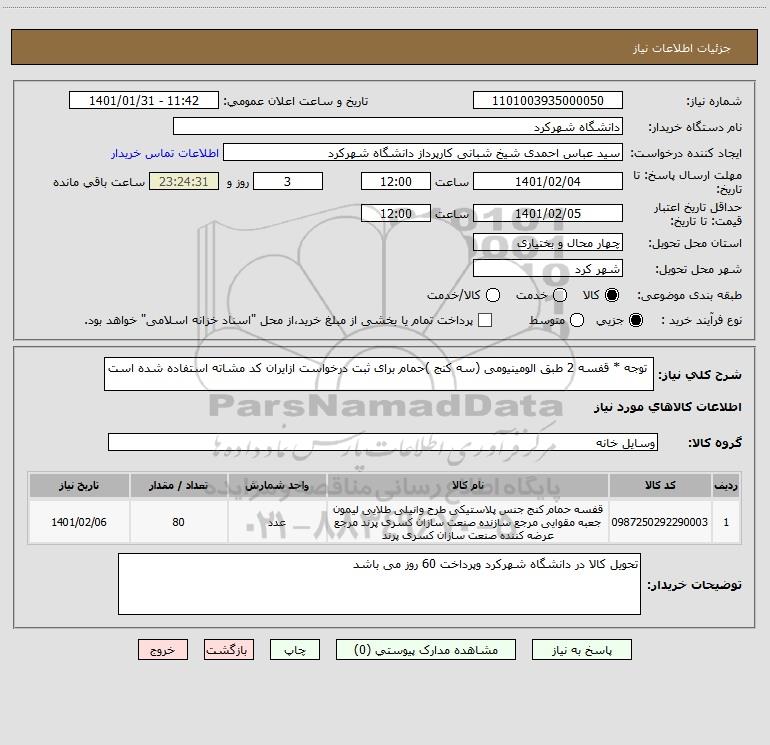Image resolution: width=770 pixels, height=745 pixels.
Task: Click the quantity cell showing 80
Action: point(178,522)
